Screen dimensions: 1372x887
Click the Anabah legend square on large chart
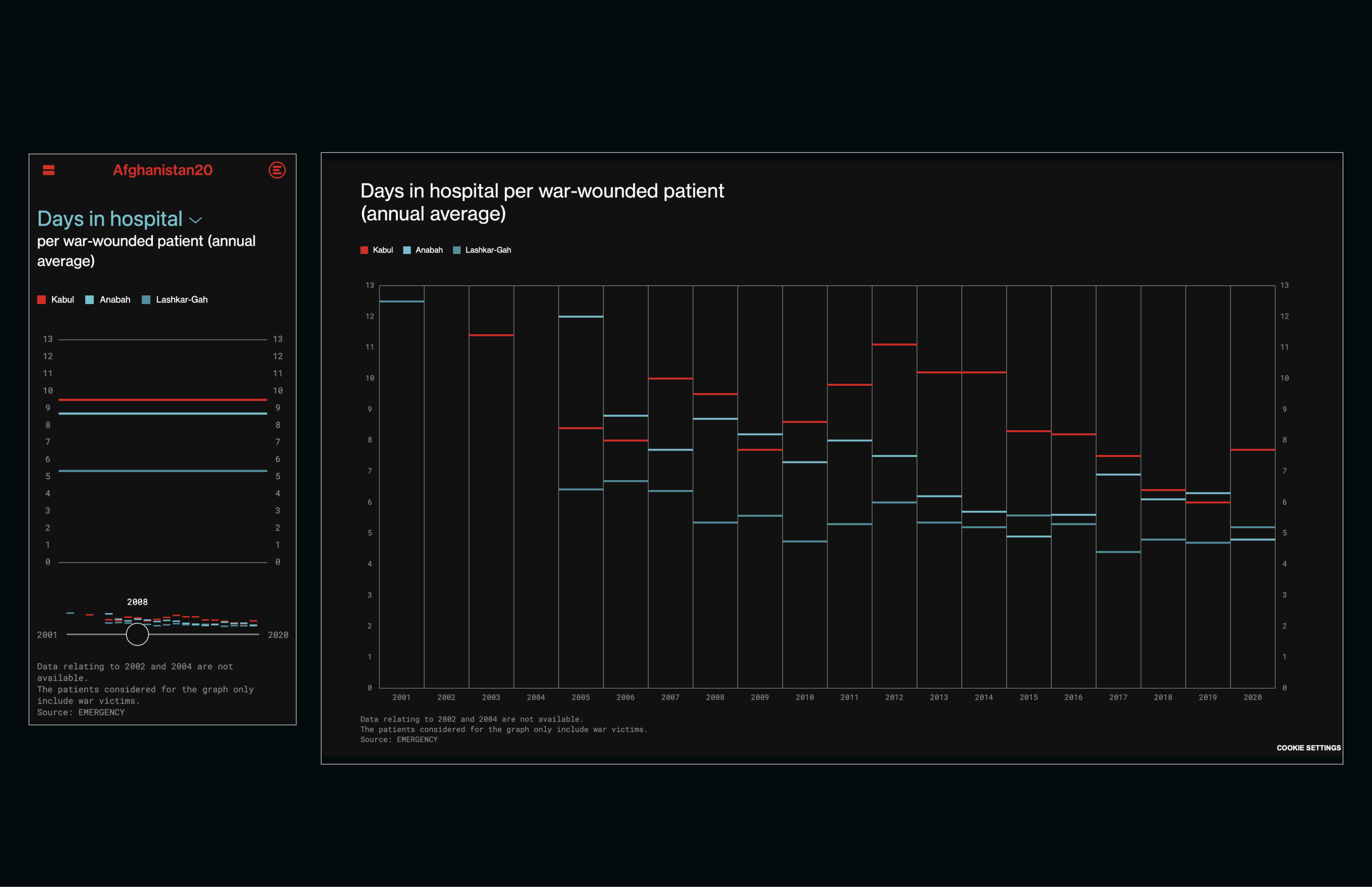point(407,250)
